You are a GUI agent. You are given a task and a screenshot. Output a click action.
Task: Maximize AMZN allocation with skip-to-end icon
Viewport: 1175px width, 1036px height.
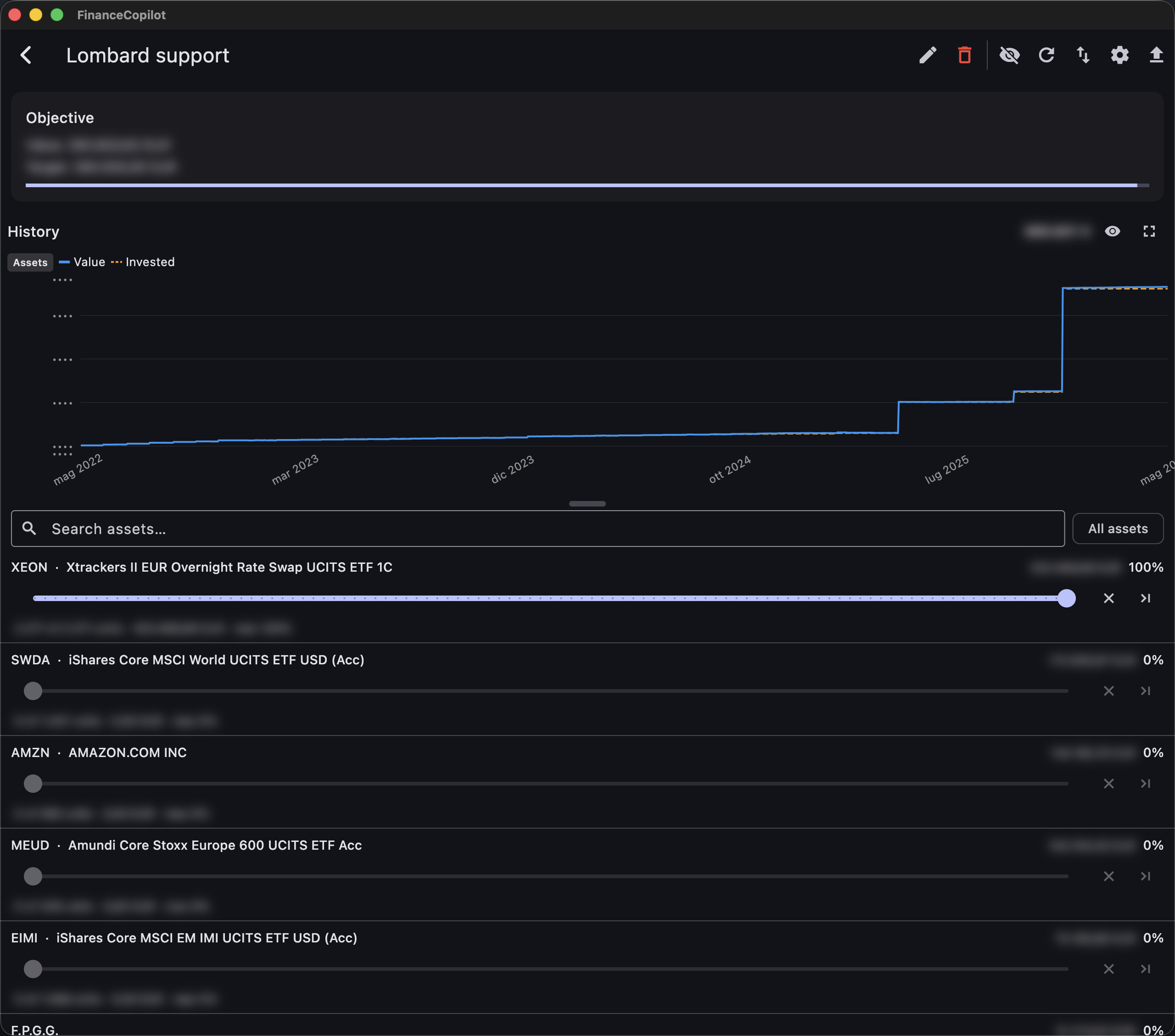point(1146,783)
